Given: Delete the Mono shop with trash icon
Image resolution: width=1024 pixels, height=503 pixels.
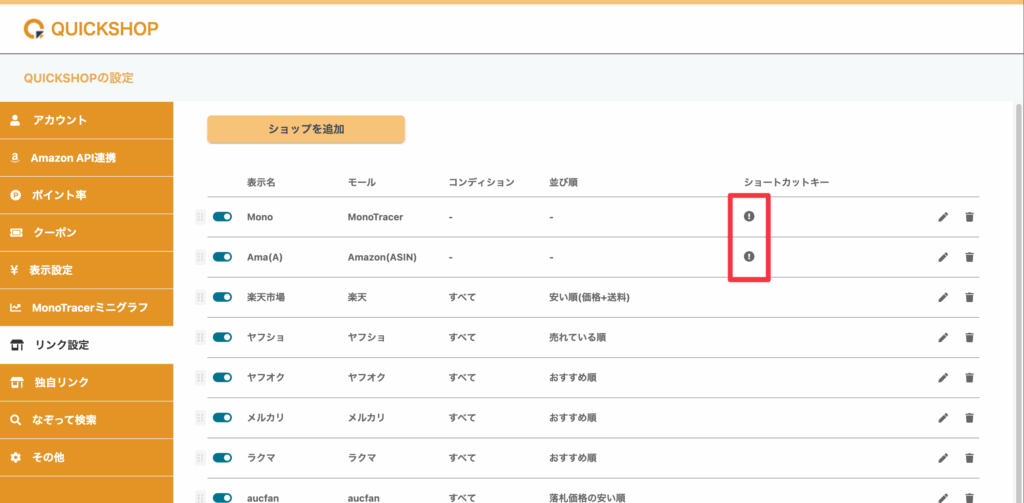Looking at the screenshot, I should click(x=969, y=217).
